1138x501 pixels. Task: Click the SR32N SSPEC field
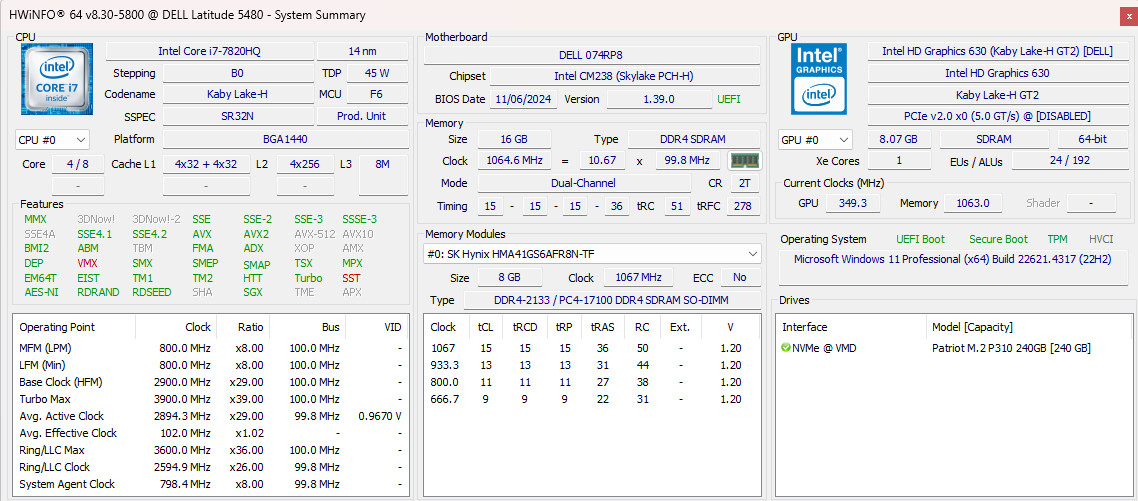[x=238, y=116]
